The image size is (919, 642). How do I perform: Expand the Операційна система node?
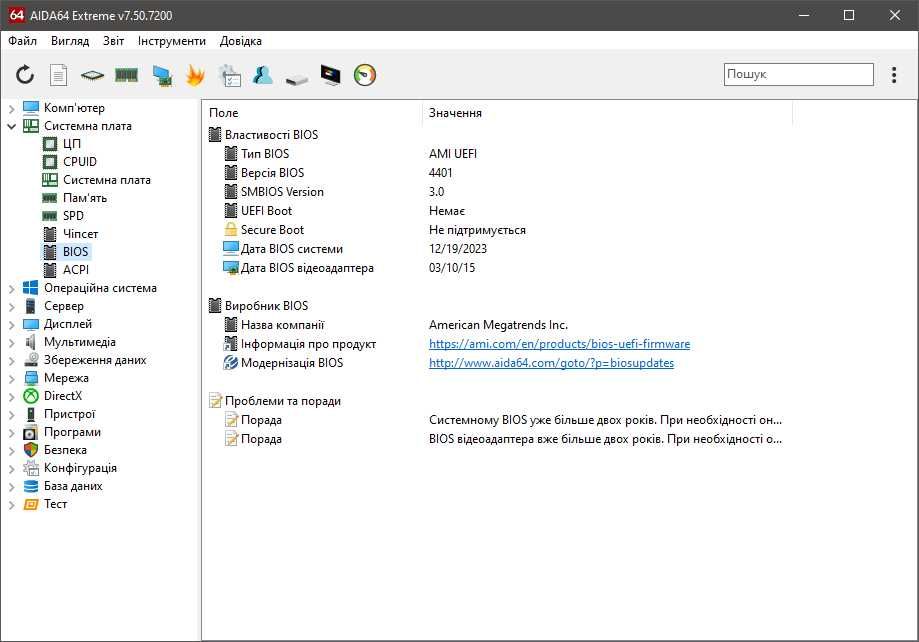click(x=11, y=288)
